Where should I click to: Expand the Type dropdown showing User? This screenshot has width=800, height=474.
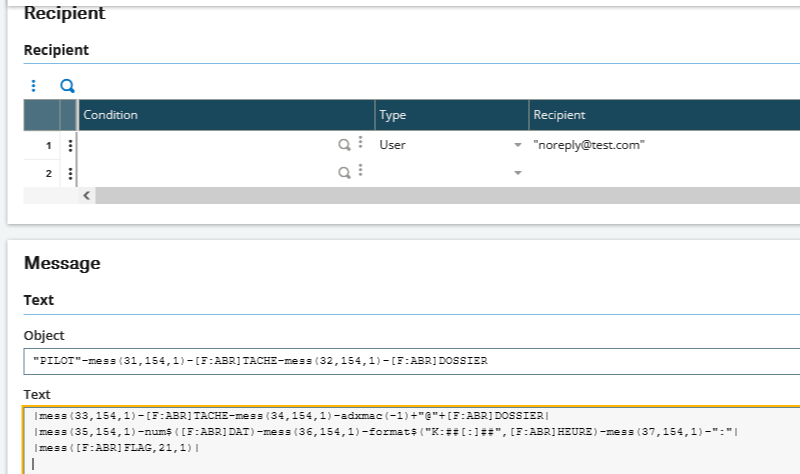point(517,146)
